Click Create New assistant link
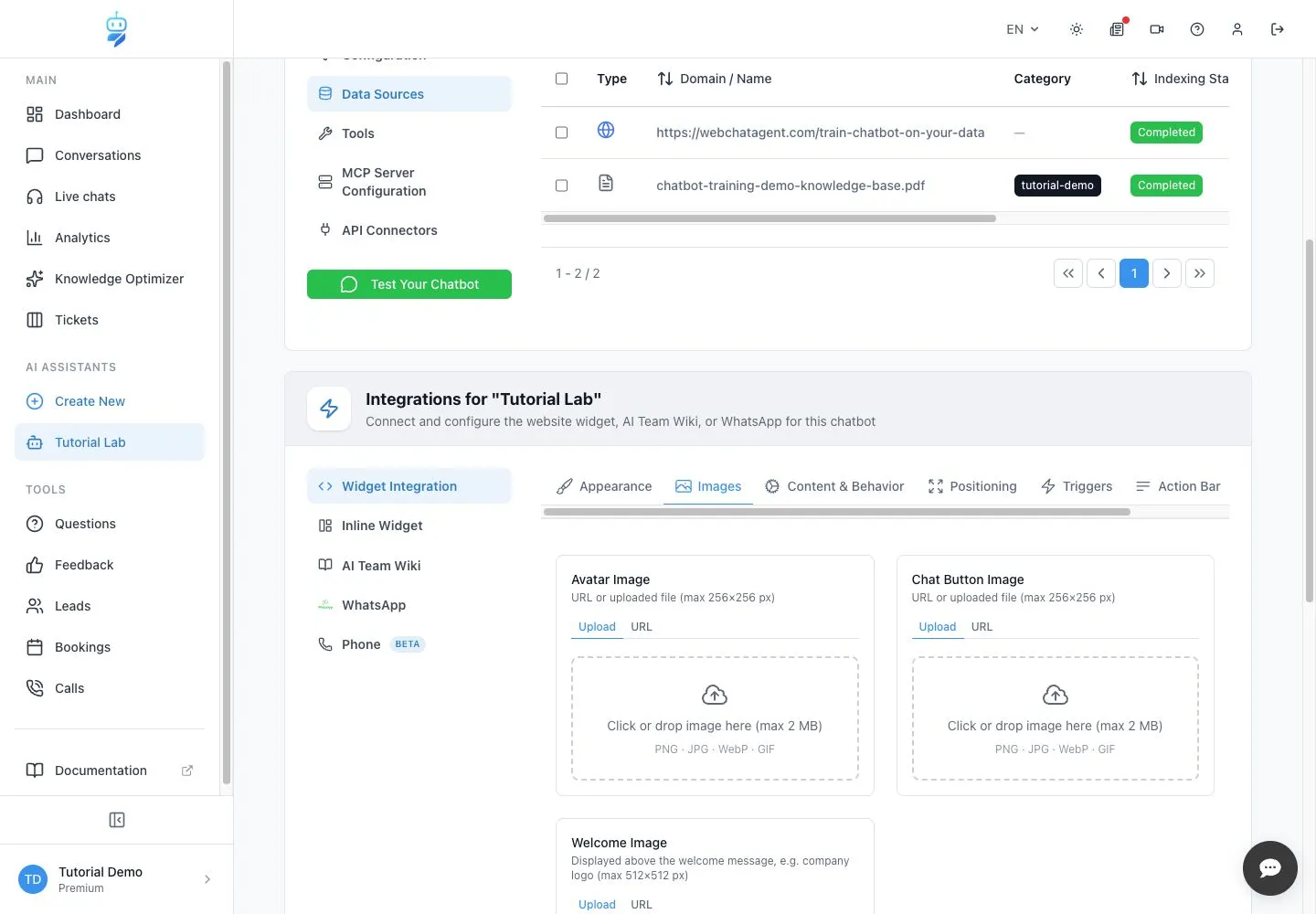The width and height of the screenshot is (1316, 914). point(110,401)
